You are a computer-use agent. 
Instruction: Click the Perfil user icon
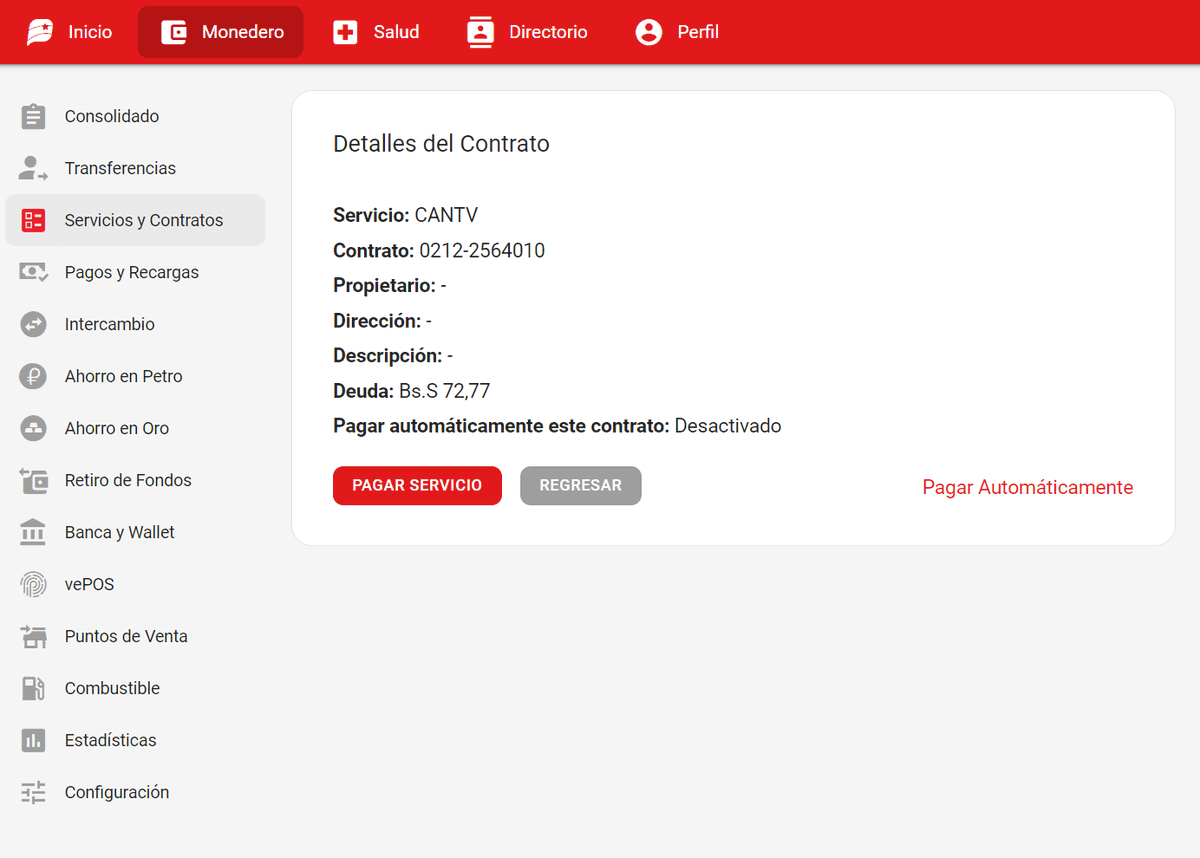[649, 32]
